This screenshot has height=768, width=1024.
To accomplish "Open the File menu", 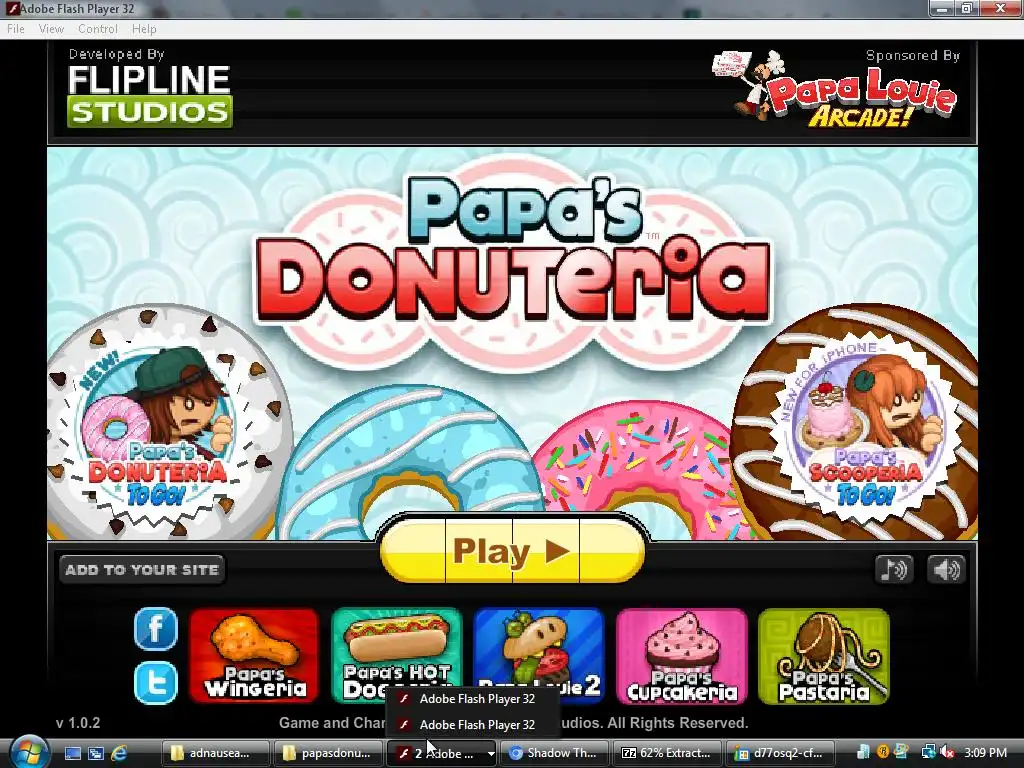I will (16, 29).
